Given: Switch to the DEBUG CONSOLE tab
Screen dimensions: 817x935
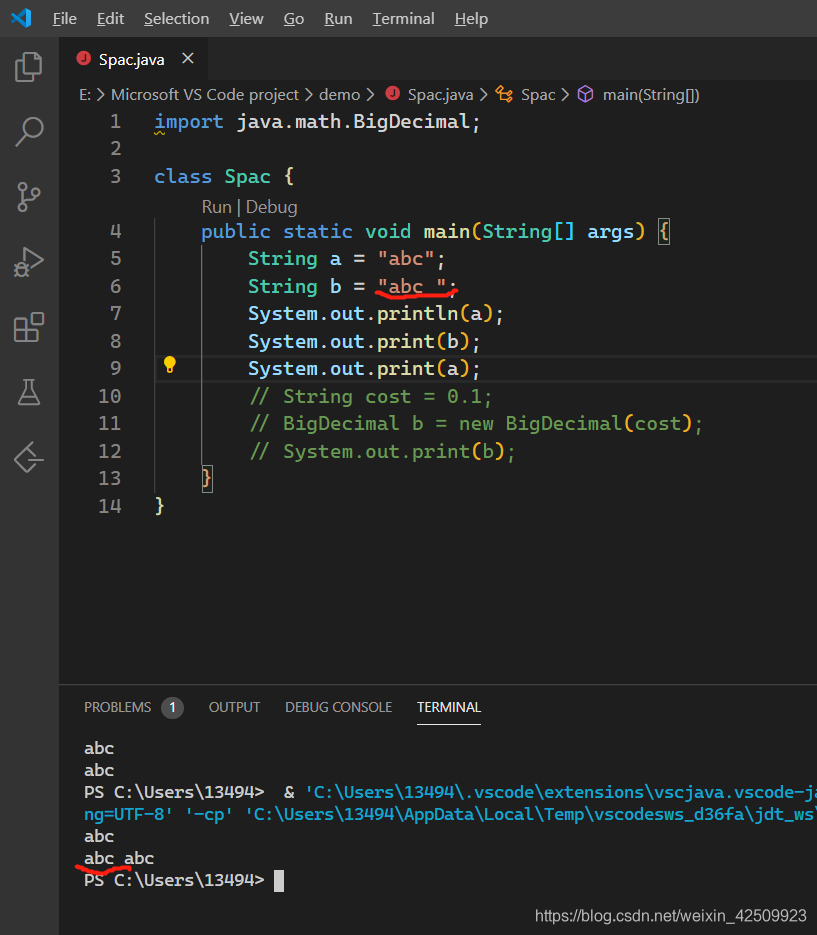Looking at the screenshot, I should pos(339,707).
